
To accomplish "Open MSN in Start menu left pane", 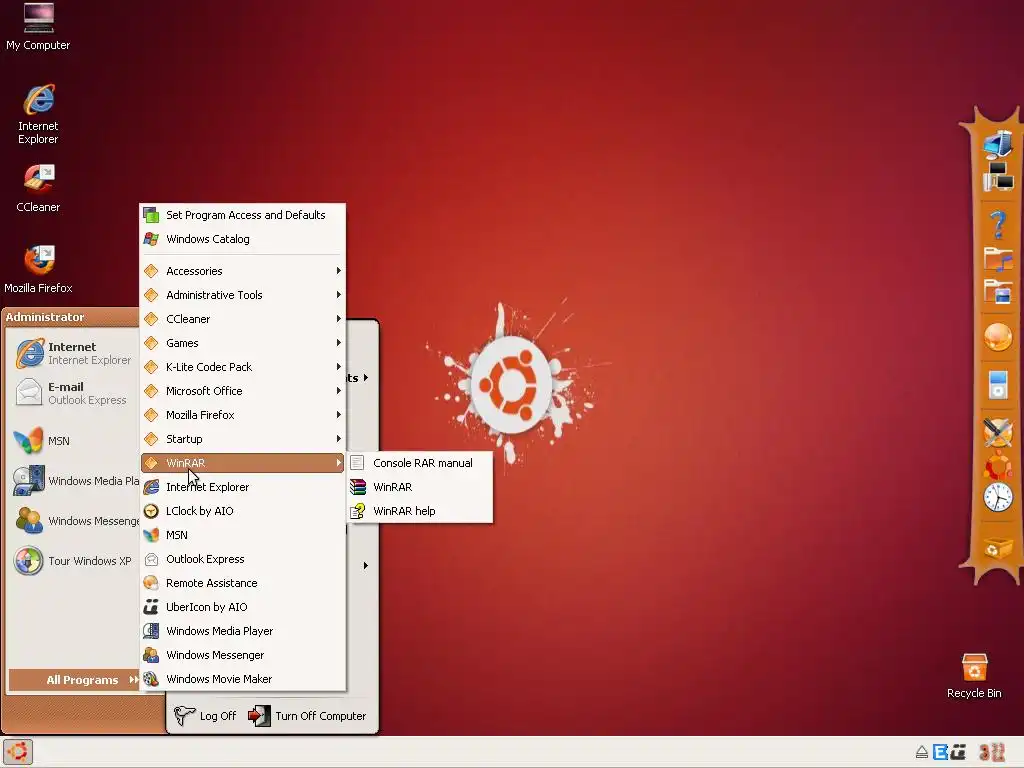I will (73, 441).
